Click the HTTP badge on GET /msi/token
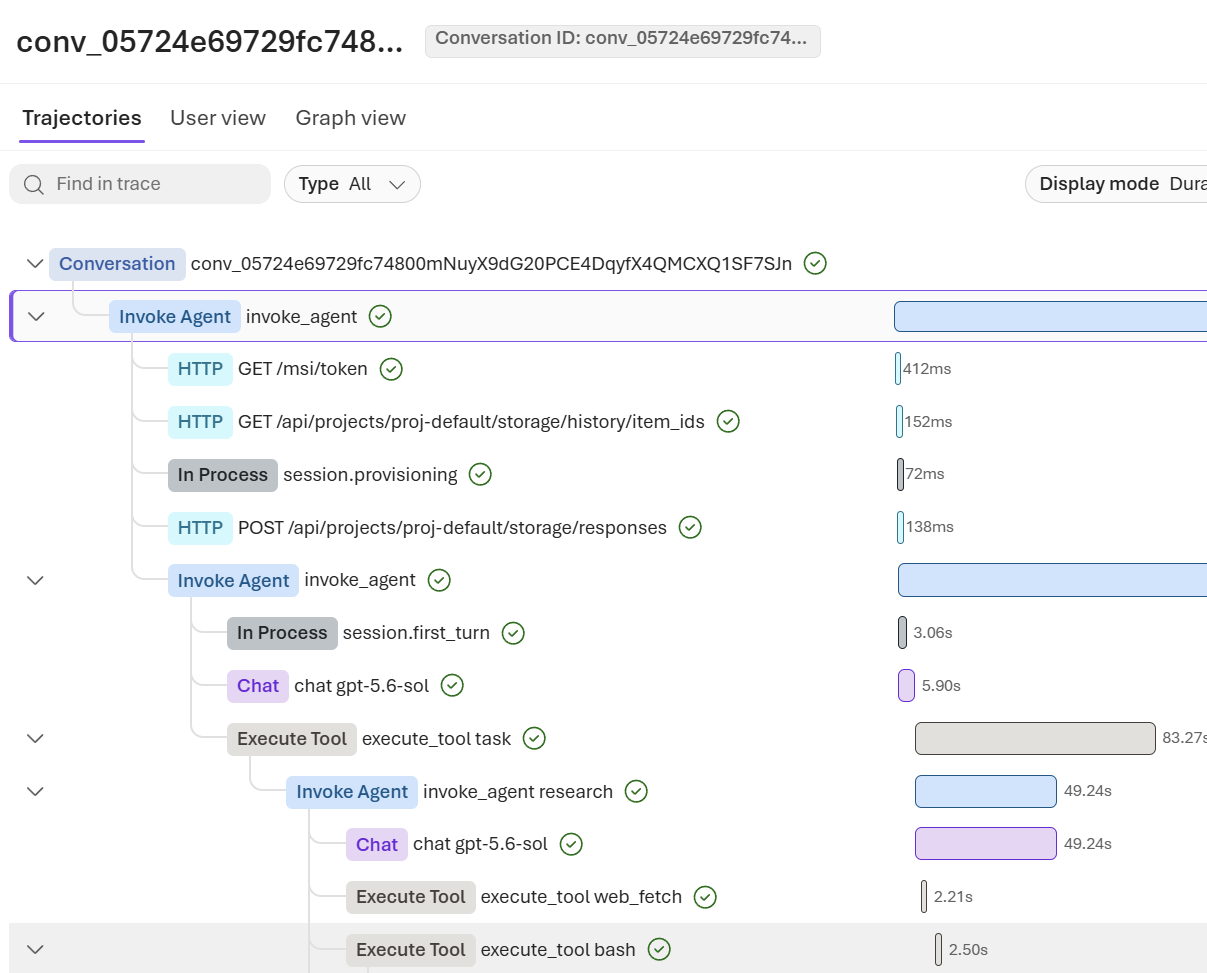This screenshot has height=973, width=1207. click(200, 369)
